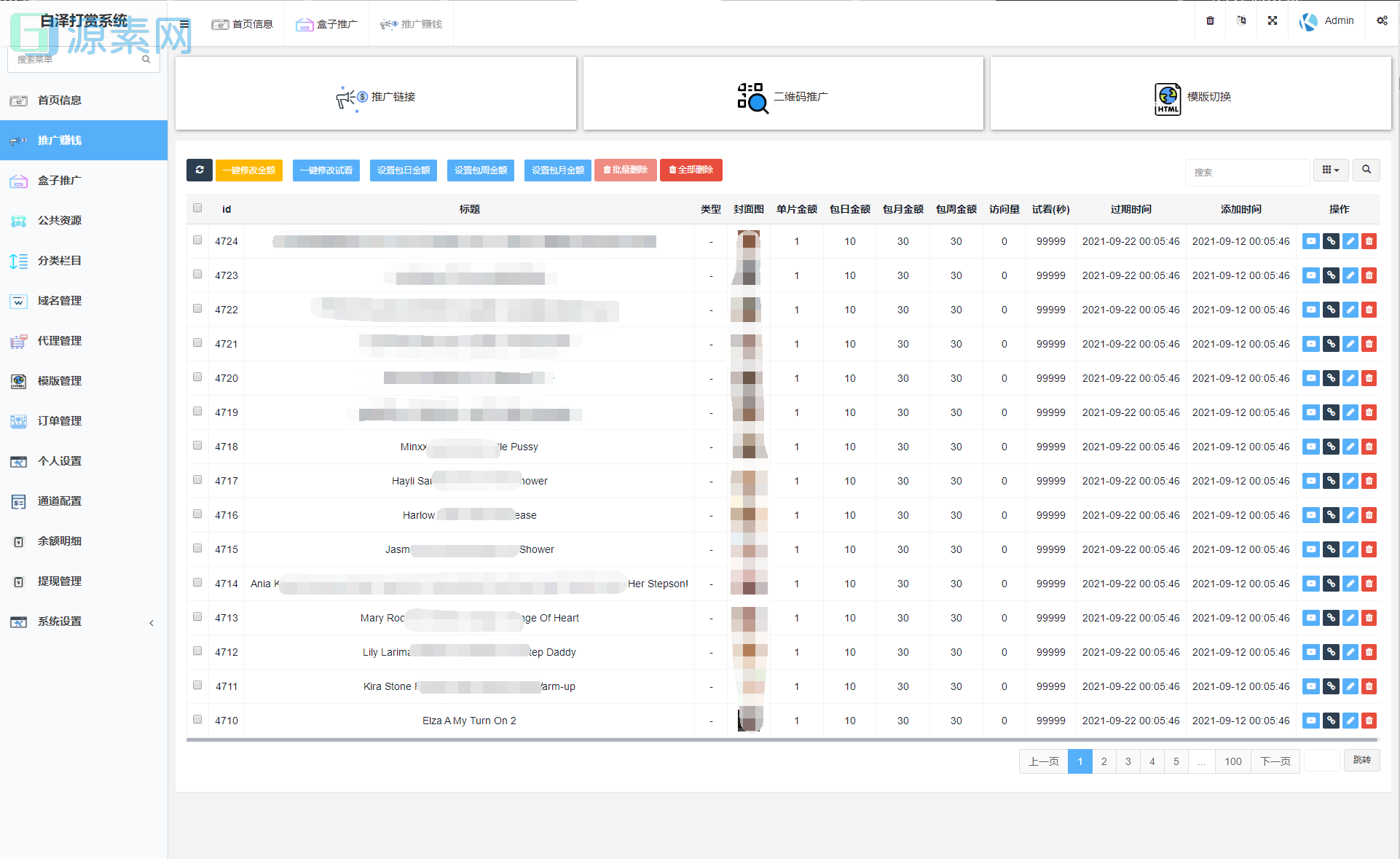Click the hamburger menu icon to collapse the sidebar
The height and width of the screenshot is (859, 1400).
click(184, 24)
